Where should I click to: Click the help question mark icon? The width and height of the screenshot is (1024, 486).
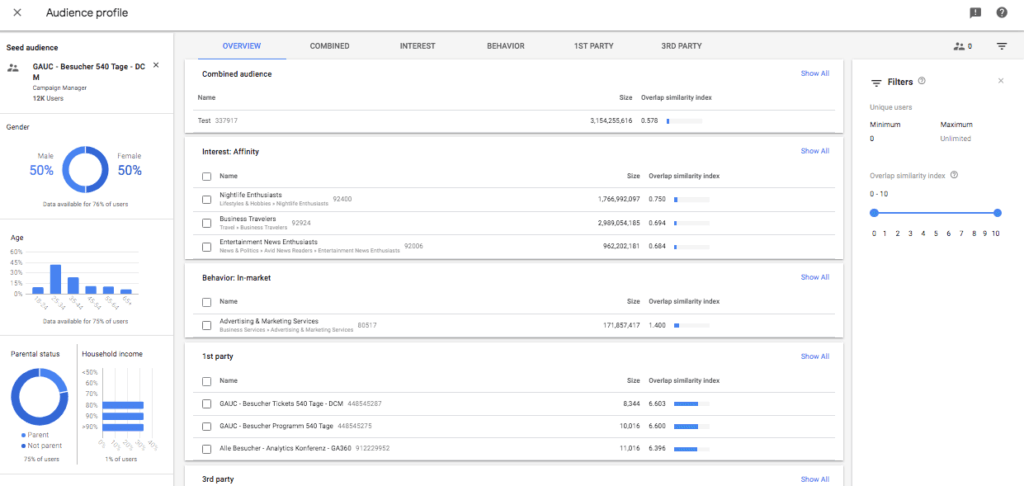point(1001,13)
